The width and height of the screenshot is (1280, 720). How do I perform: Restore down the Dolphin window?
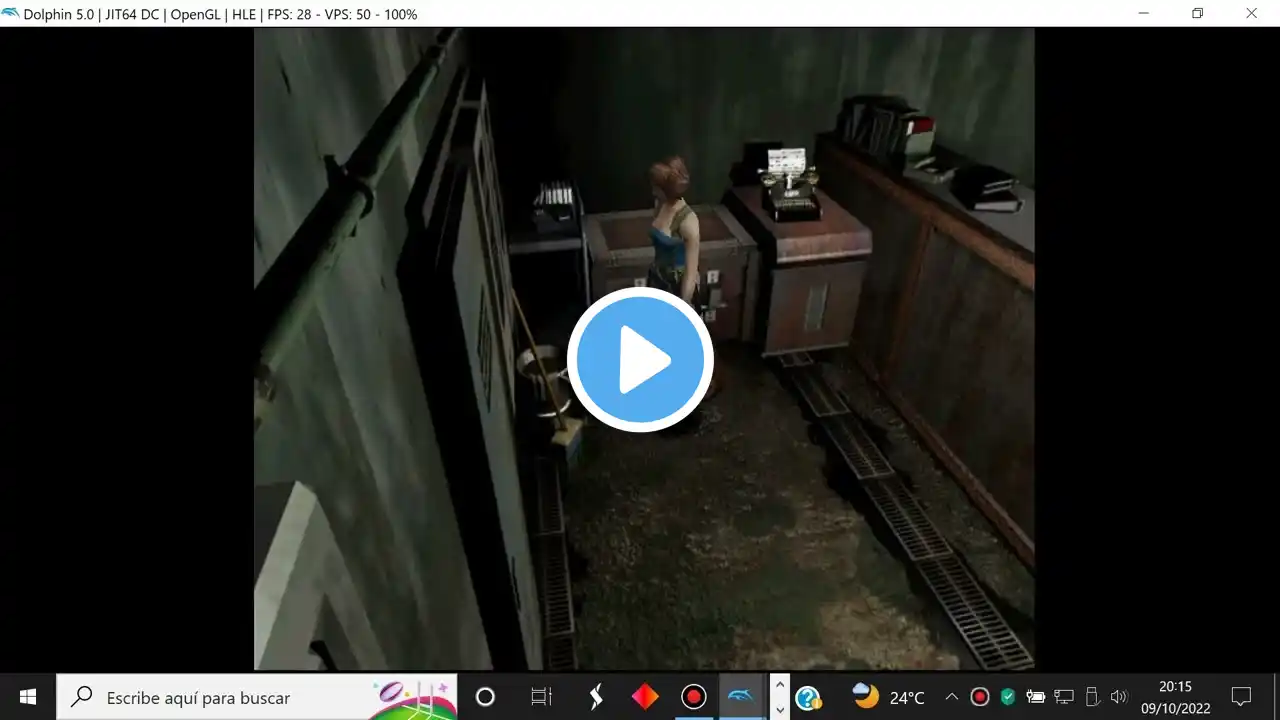pos(1197,13)
